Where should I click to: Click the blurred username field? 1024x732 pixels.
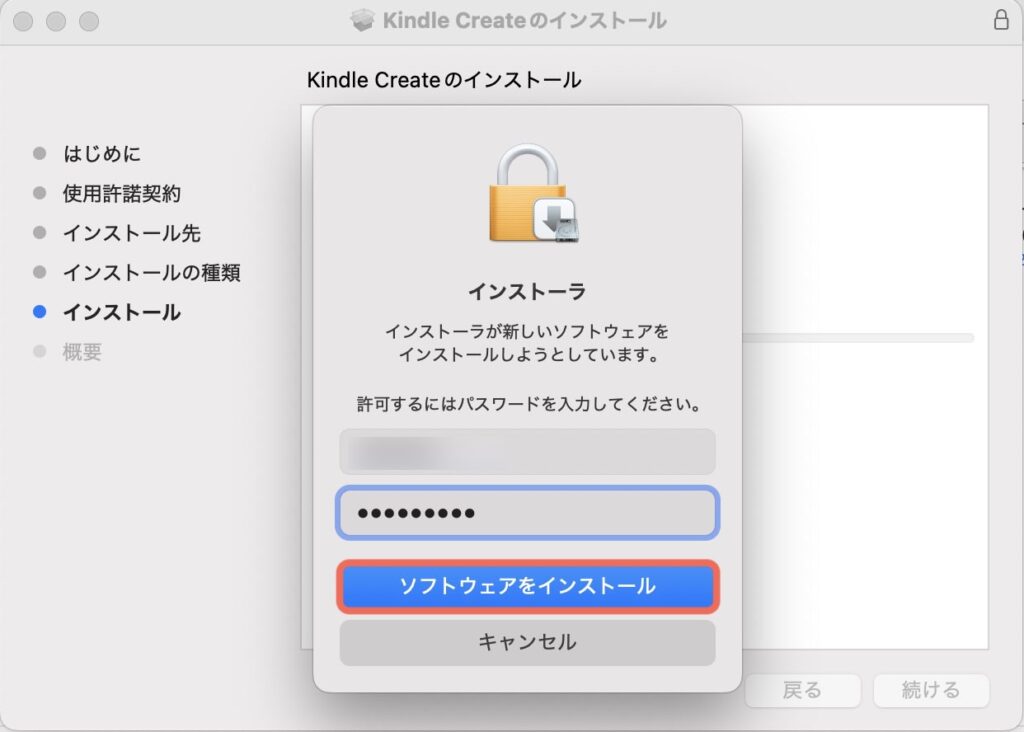(527, 452)
